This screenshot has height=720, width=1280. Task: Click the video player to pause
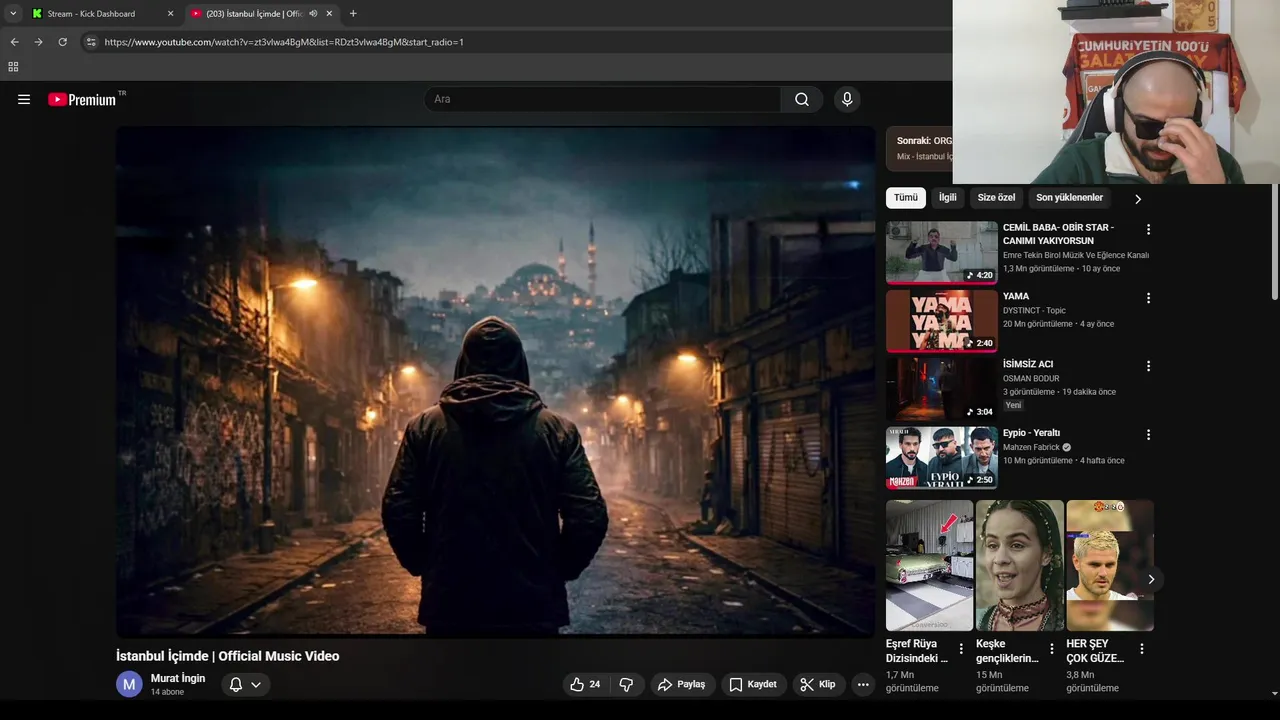tap(496, 382)
